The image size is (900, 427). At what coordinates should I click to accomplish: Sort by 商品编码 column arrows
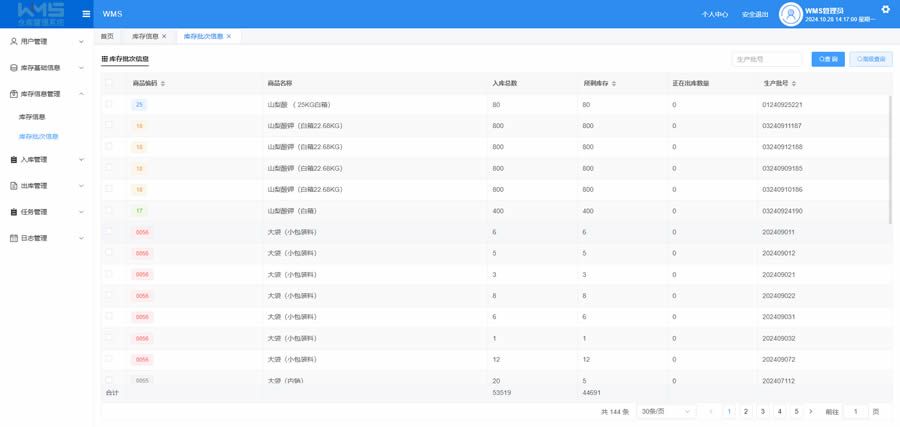[x=163, y=84]
